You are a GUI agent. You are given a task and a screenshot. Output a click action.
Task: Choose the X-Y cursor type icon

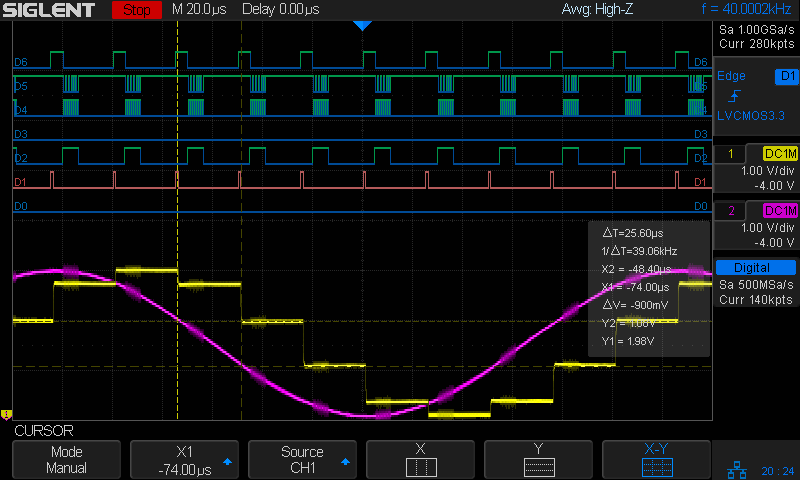coord(656,467)
